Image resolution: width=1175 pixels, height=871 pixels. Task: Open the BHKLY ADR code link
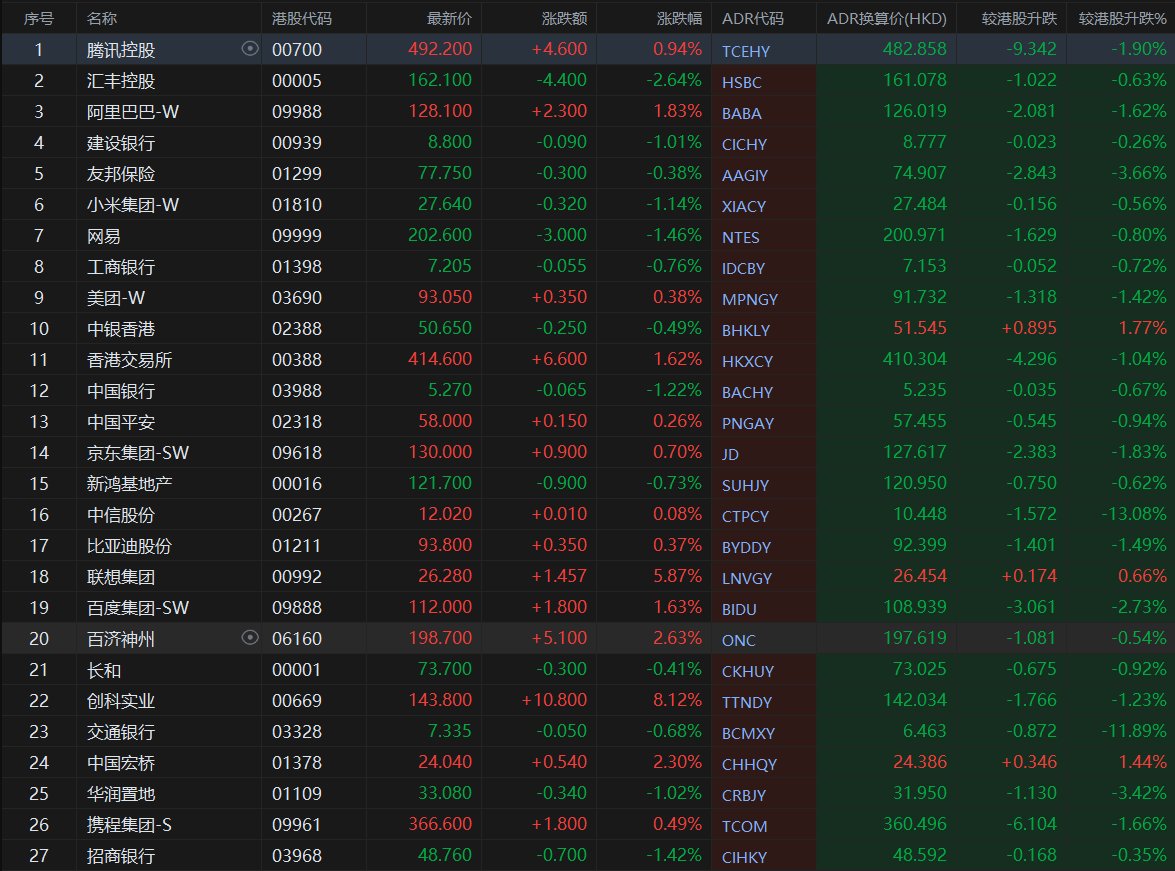(746, 330)
